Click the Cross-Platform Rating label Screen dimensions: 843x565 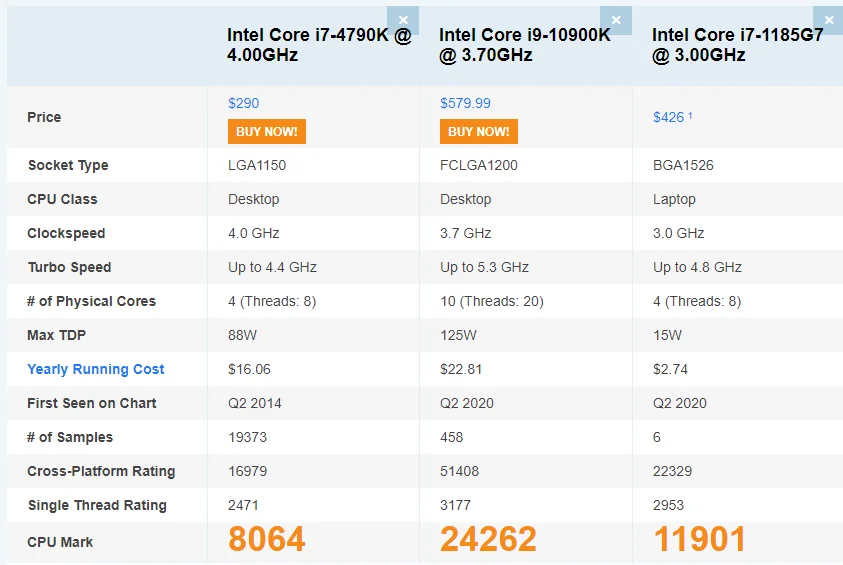point(101,471)
